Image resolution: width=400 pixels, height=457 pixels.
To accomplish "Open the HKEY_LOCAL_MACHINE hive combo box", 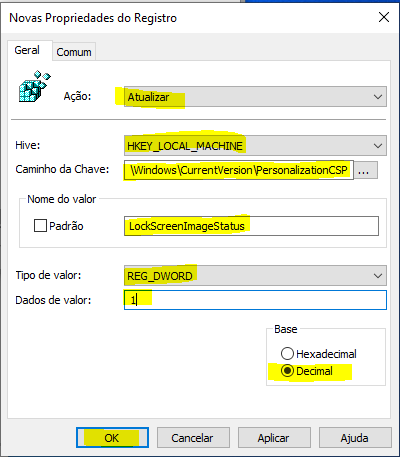I will [255, 146].
